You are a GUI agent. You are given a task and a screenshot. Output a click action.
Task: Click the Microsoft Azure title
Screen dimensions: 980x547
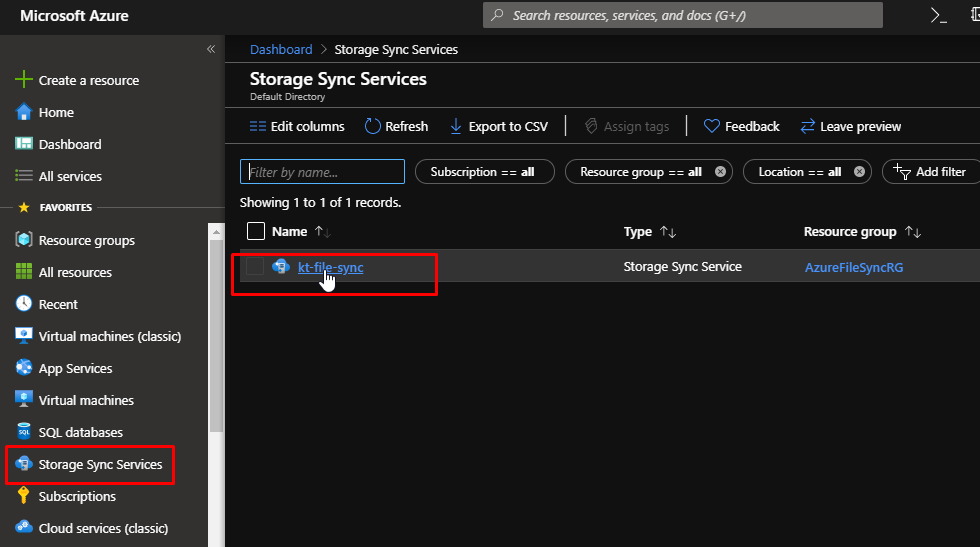74,16
